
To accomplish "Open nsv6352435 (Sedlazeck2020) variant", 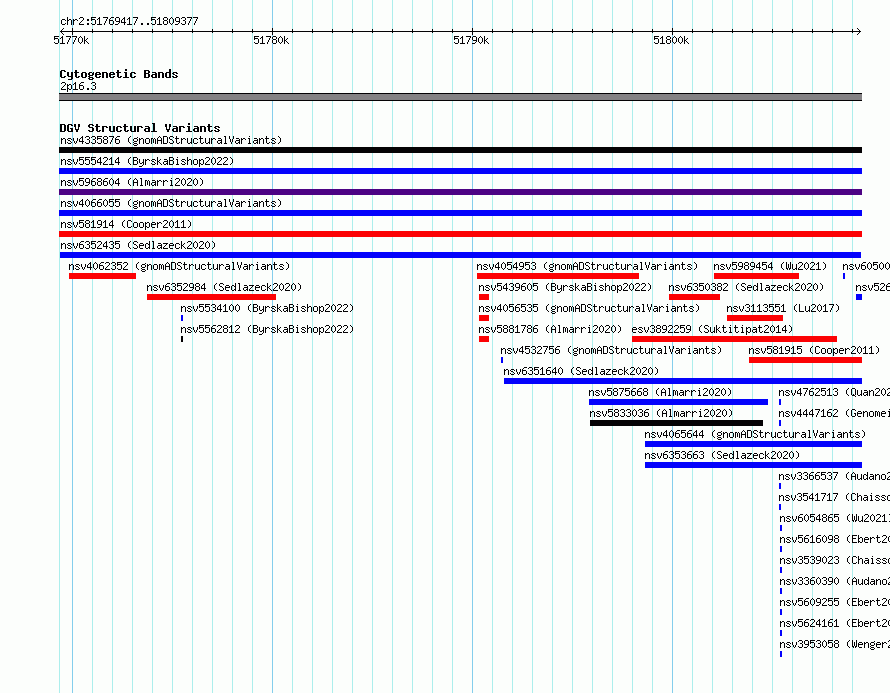I will pos(138,245).
